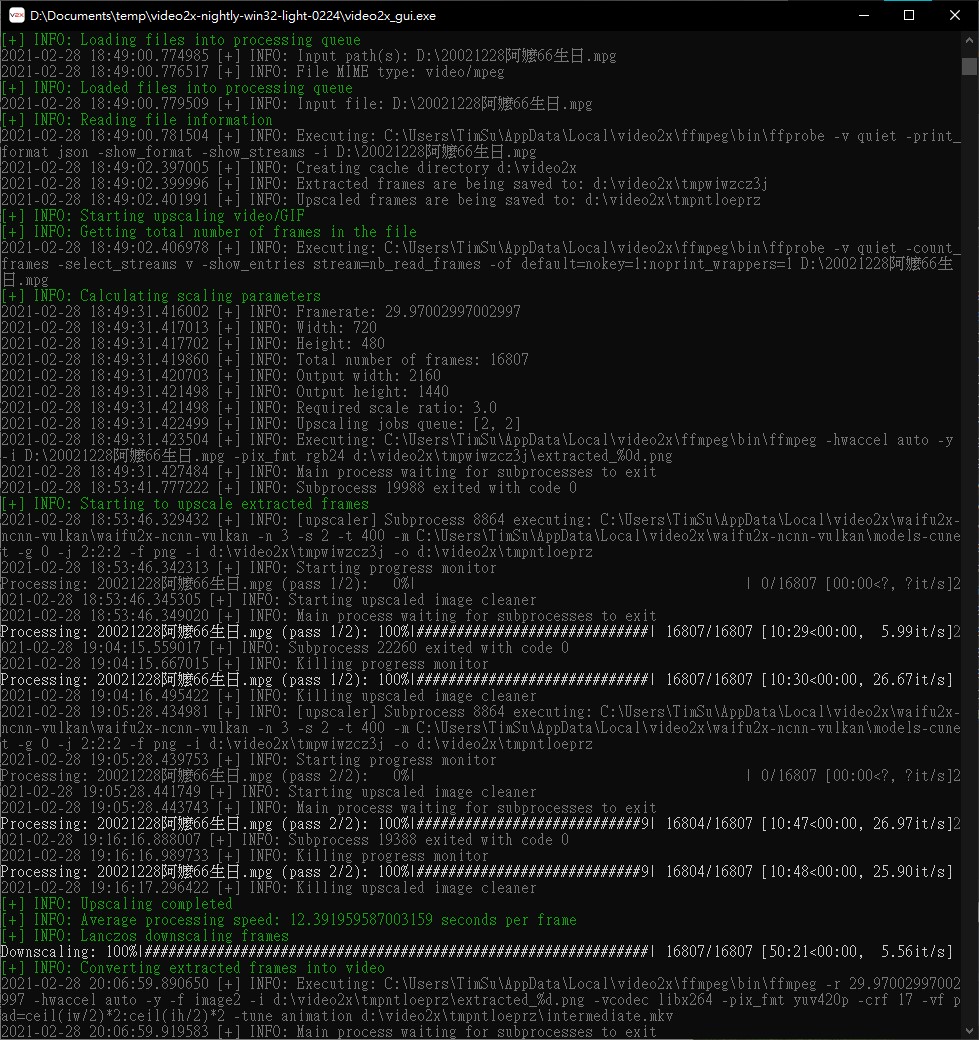Click the "Height: 480" log entry
Image resolution: width=979 pixels, height=1040 pixels.
[x=340, y=344]
